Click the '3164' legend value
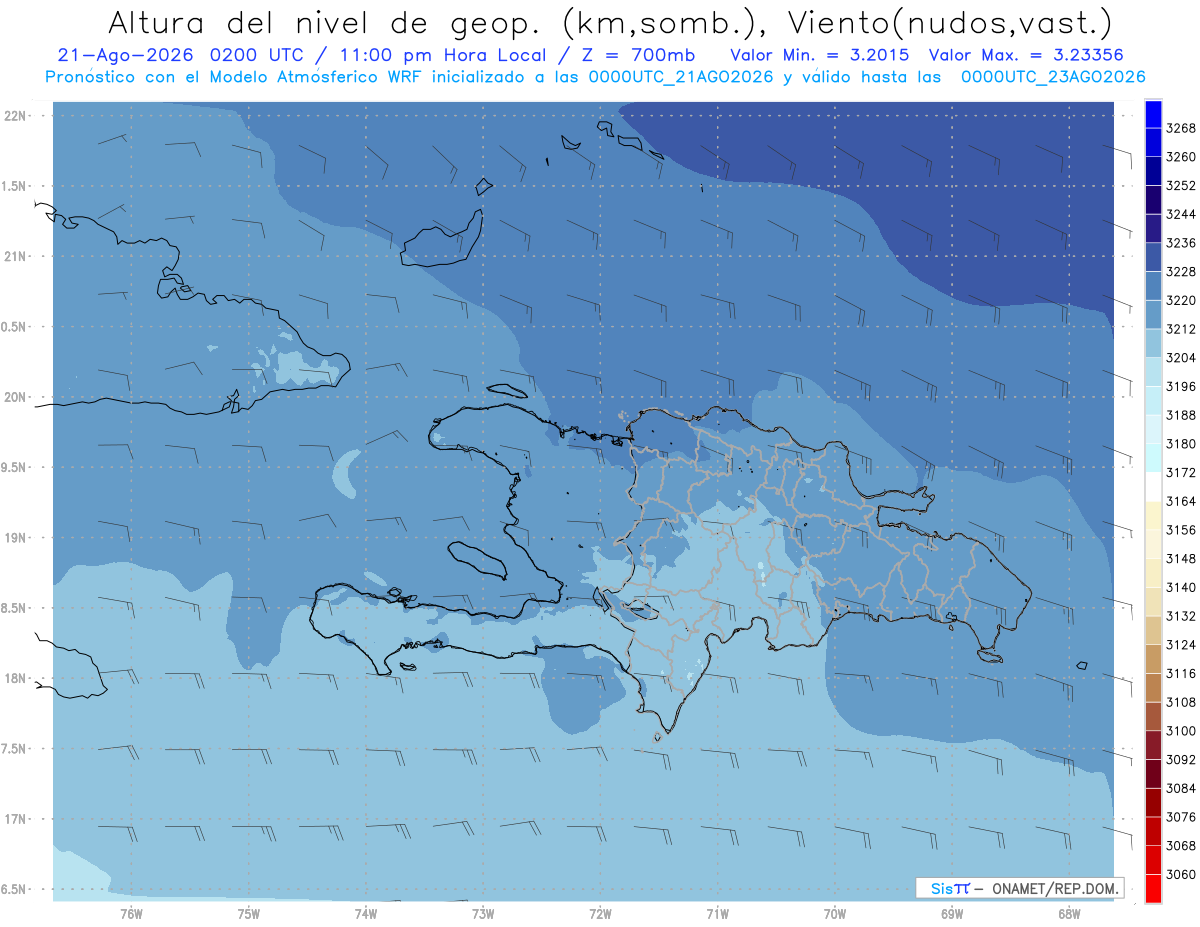The image size is (1200, 927). tap(1181, 502)
